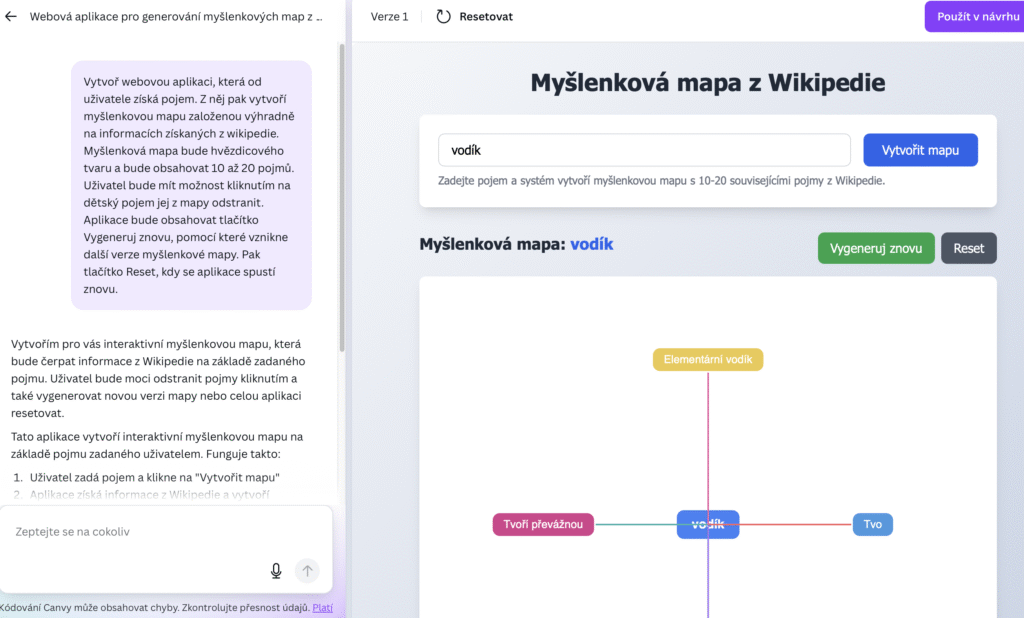Click the Použít v návrhu button
The width and height of the screenshot is (1024, 618).
975,16
